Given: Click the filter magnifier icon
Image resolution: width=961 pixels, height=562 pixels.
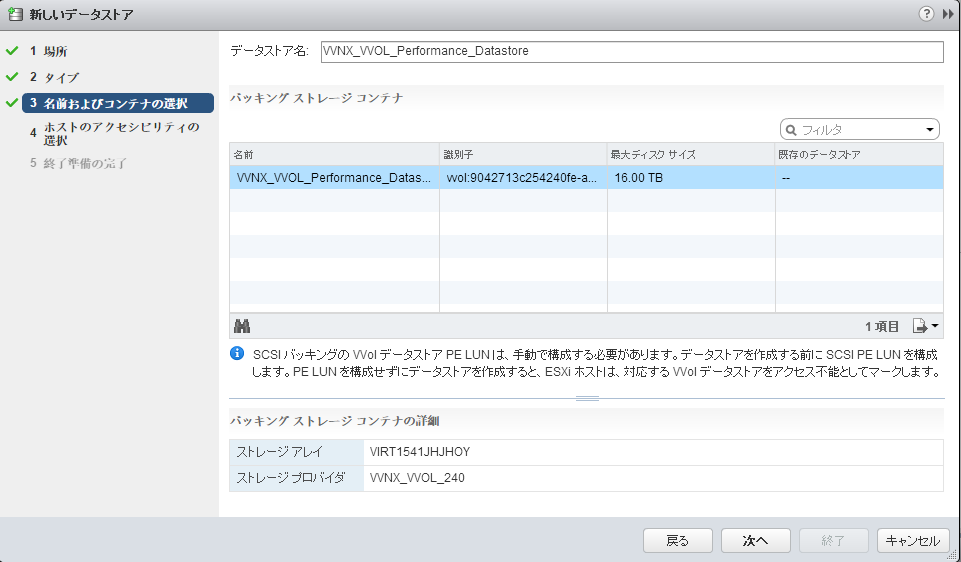Looking at the screenshot, I should tap(791, 130).
